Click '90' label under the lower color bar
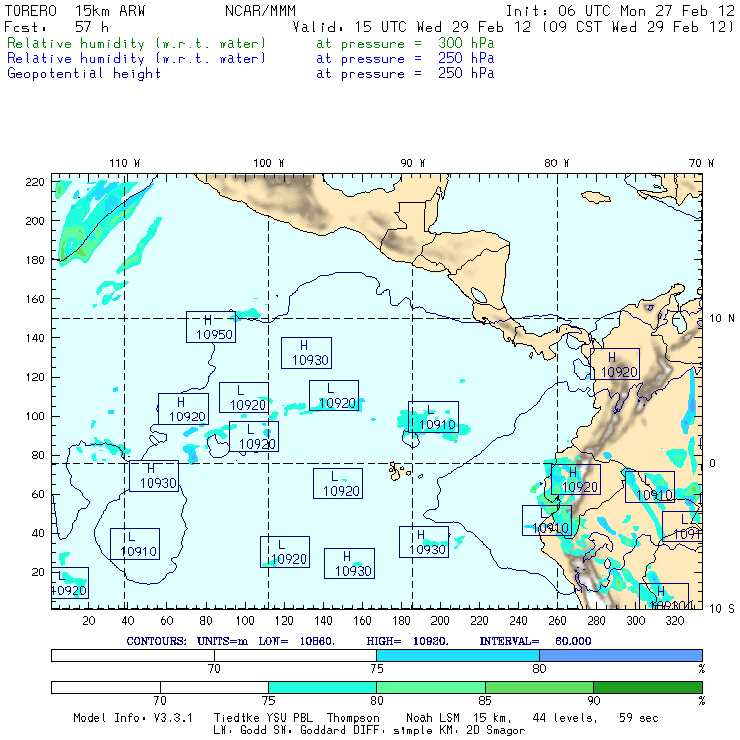The image size is (740, 740). click(594, 701)
